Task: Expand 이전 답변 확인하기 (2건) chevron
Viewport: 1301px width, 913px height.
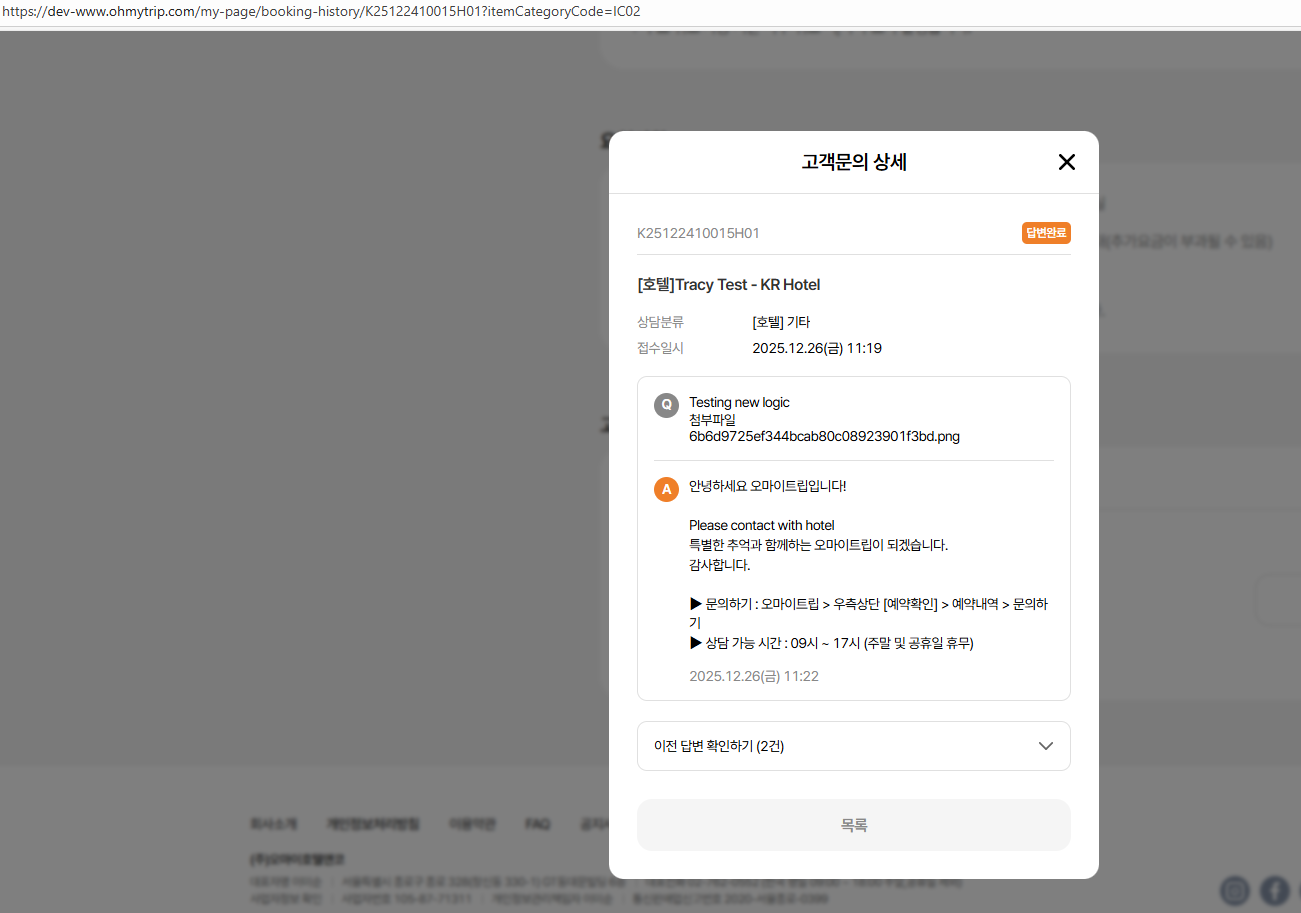Action: click(x=1046, y=746)
